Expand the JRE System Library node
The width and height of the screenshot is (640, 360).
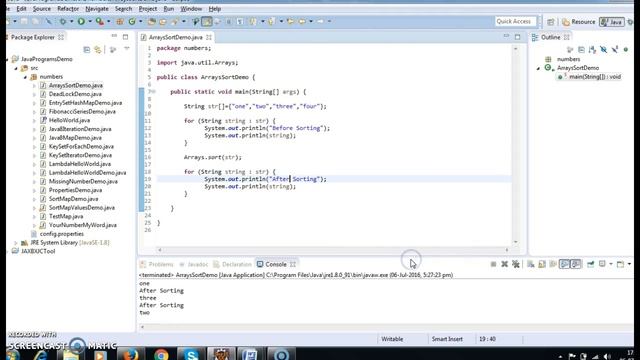click(x=16, y=243)
